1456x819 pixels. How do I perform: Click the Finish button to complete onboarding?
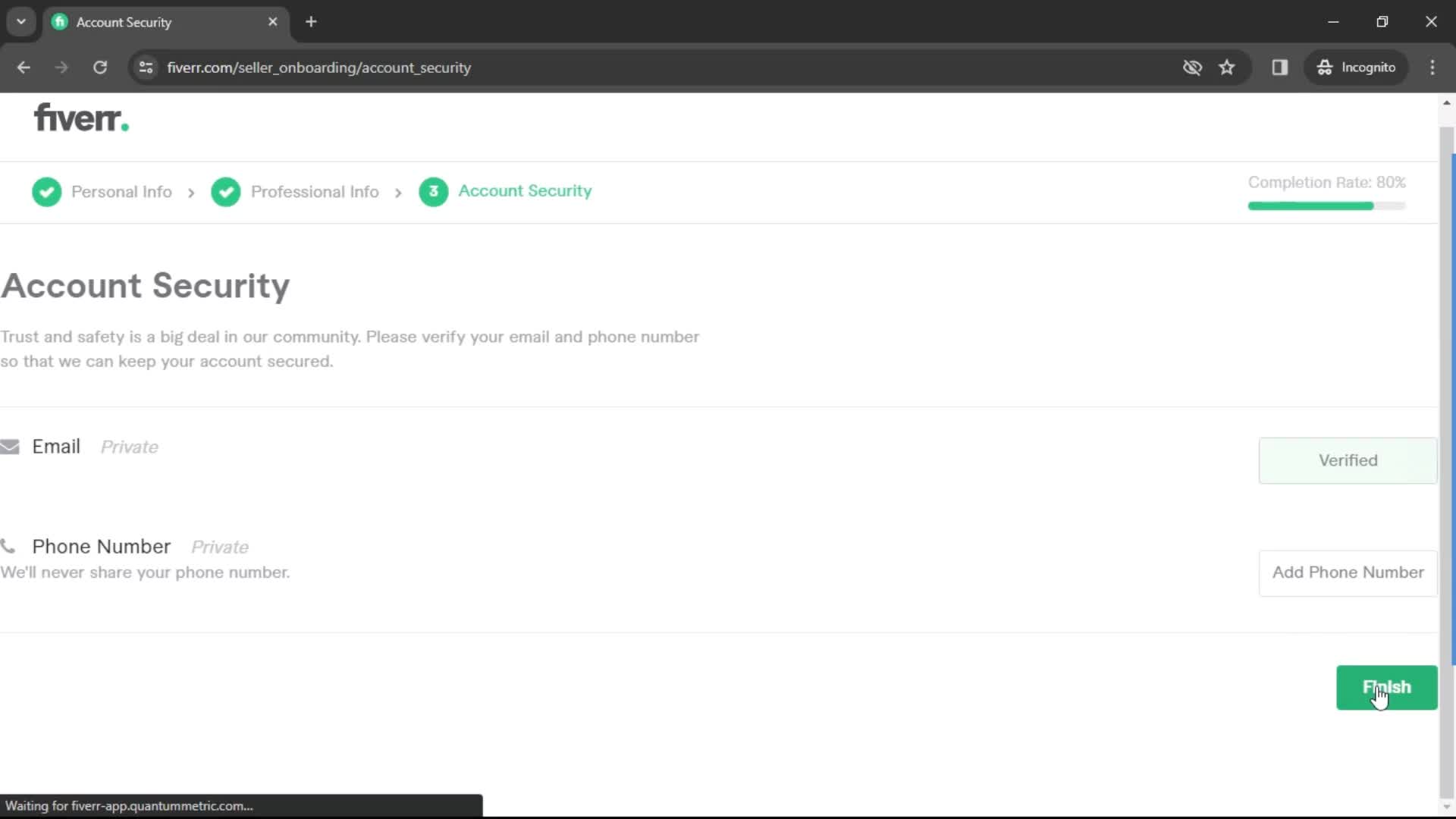pos(1387,687)
